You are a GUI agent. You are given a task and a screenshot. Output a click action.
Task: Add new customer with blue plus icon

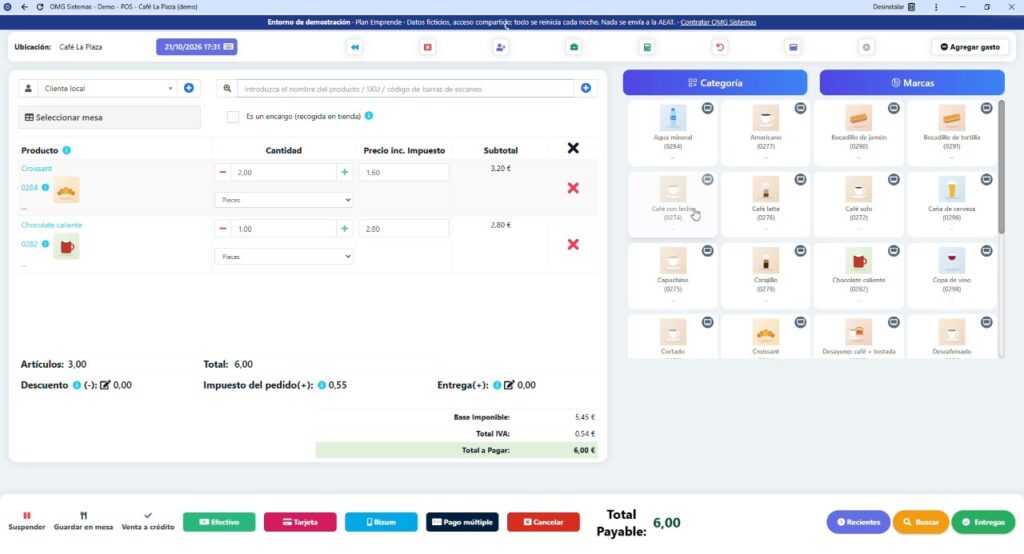[189, 88]
